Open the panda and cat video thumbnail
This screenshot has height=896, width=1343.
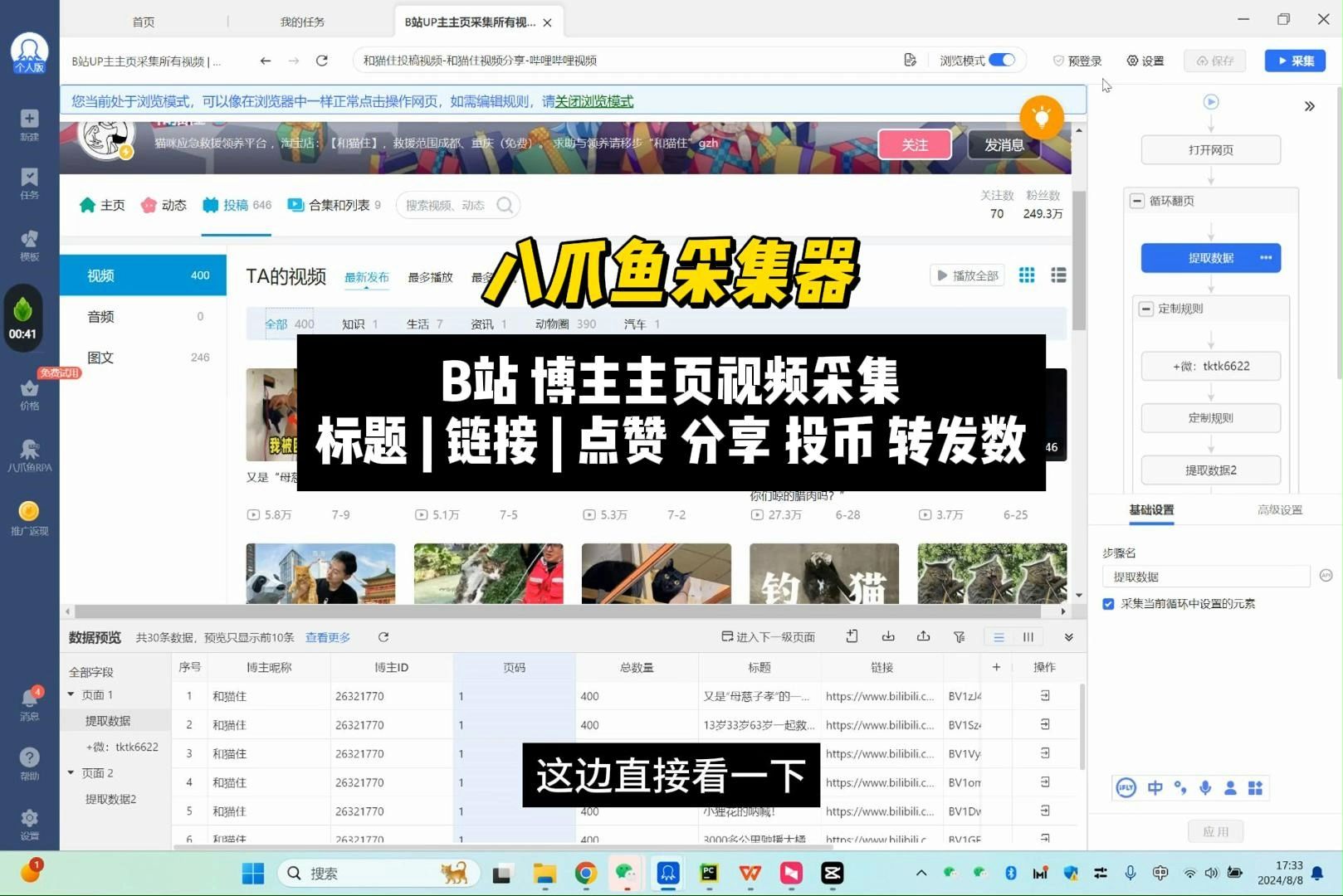[320, 573]
